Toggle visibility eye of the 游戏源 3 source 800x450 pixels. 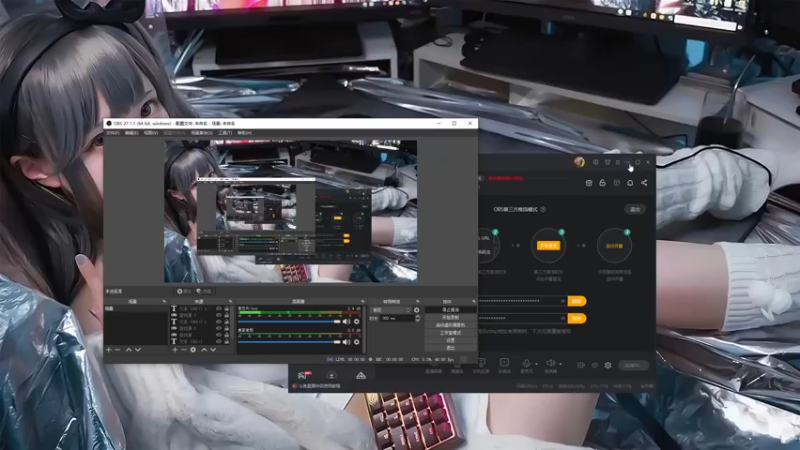219,315
